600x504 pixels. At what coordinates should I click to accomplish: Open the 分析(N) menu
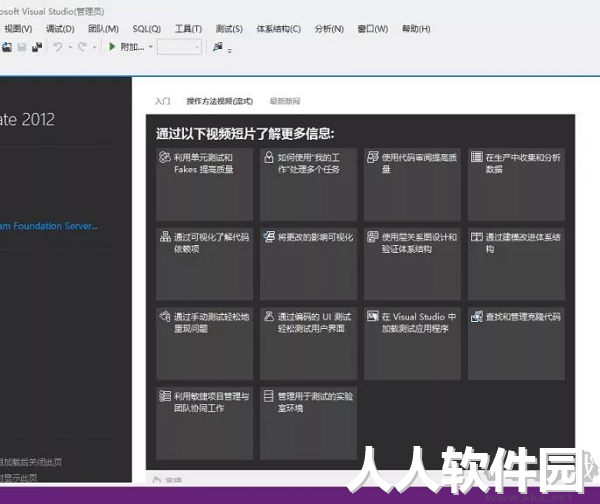(x=329, y=29)
